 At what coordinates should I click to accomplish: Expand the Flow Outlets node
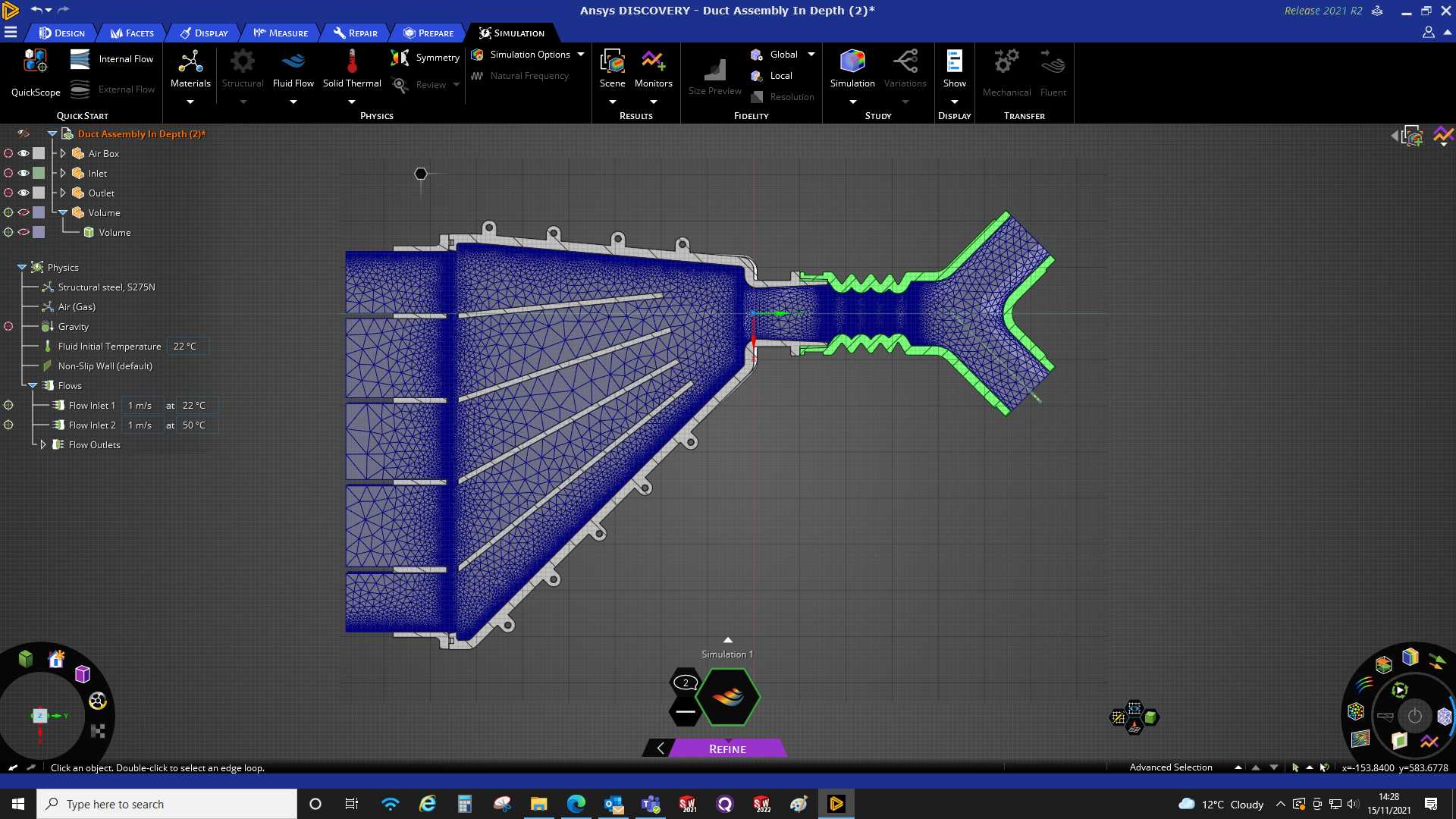coord(43,444)
